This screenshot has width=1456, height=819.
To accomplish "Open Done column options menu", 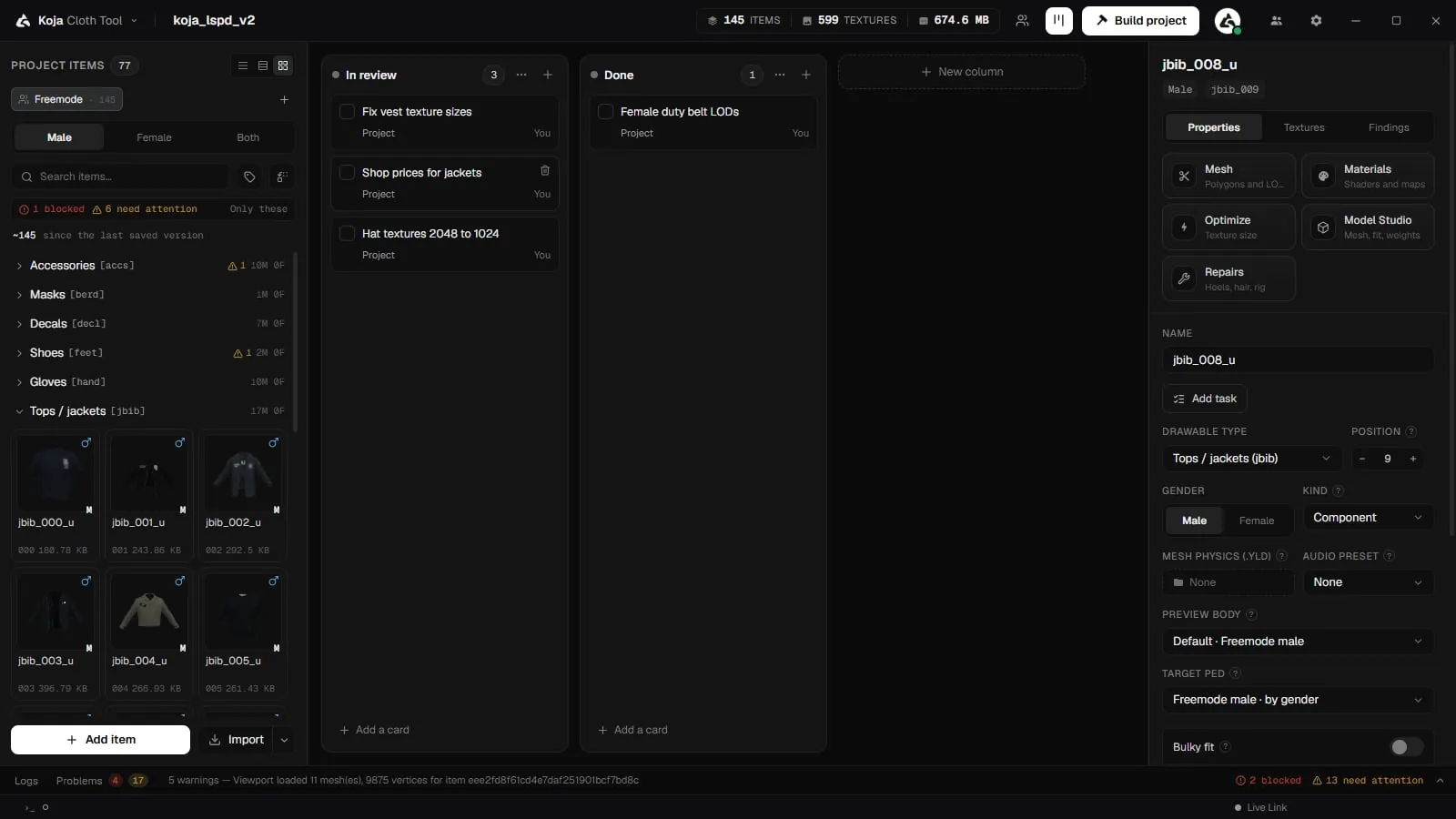I will pyautogui.click(x=780, y=75).
